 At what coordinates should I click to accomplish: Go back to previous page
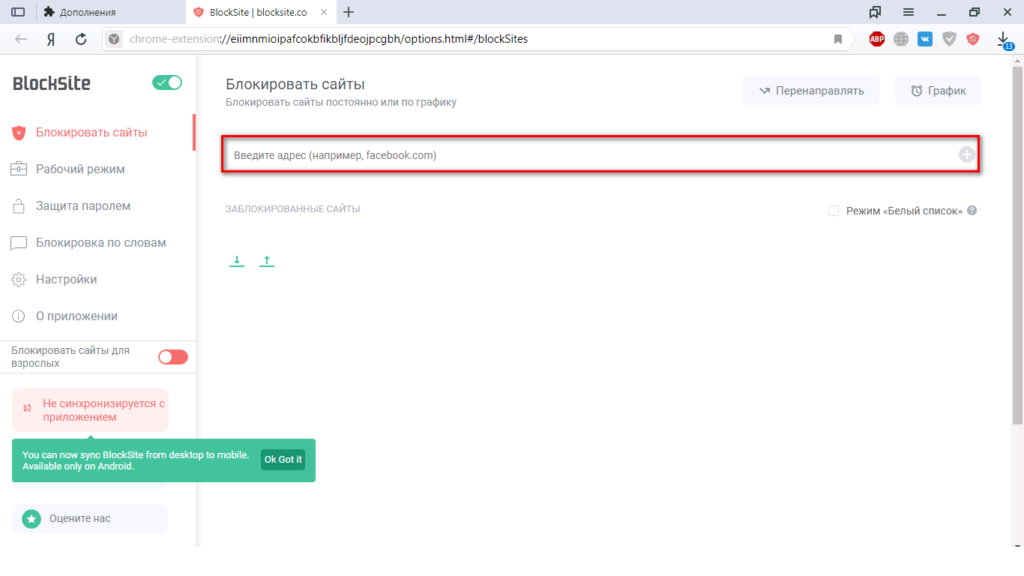click(x=21, y=39)
